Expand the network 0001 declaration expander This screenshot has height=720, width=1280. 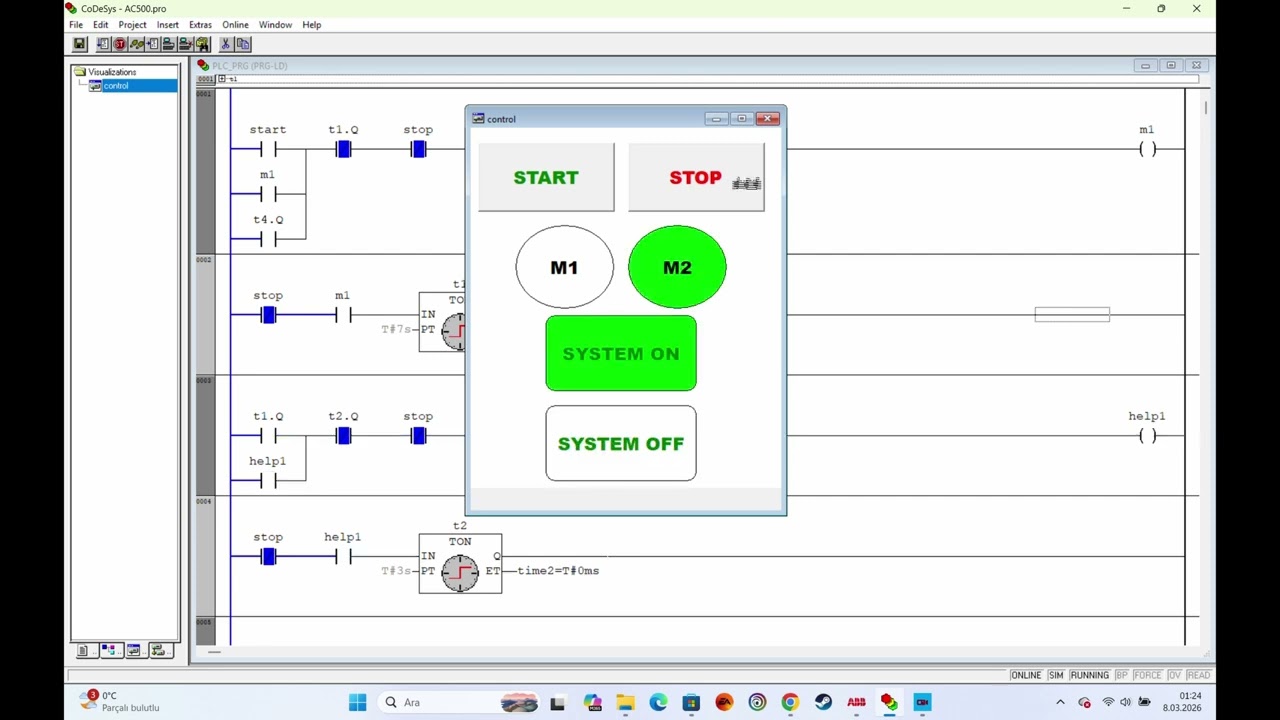[222, 79]
